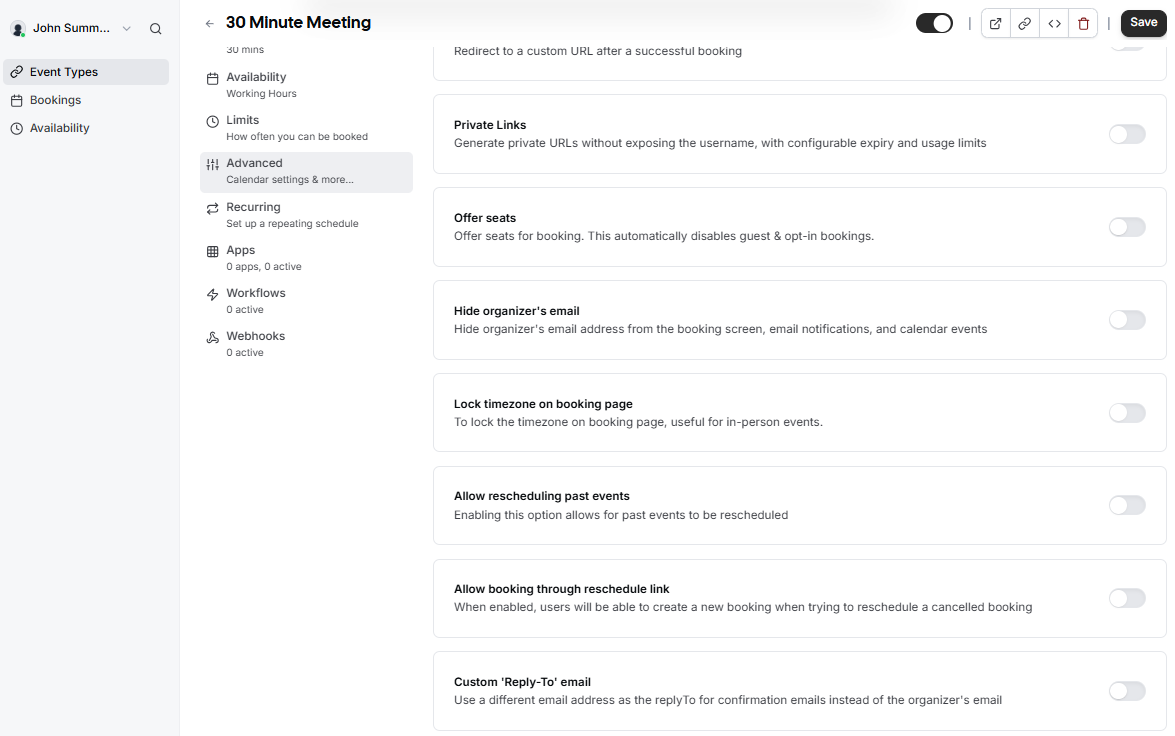The width and height of the screenshot is (1175, 736).
Task: Click 'Lock timezone on booking page' heading
Action: click(543, 404)
